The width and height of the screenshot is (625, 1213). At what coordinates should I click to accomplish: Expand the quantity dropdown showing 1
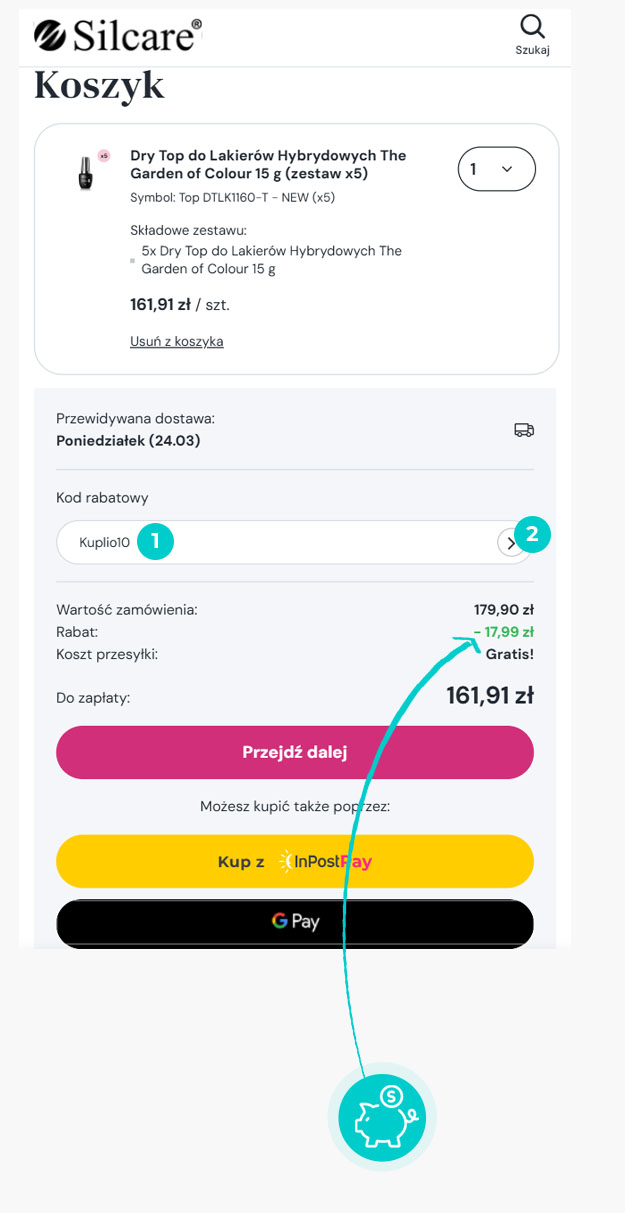coord(497,169)
